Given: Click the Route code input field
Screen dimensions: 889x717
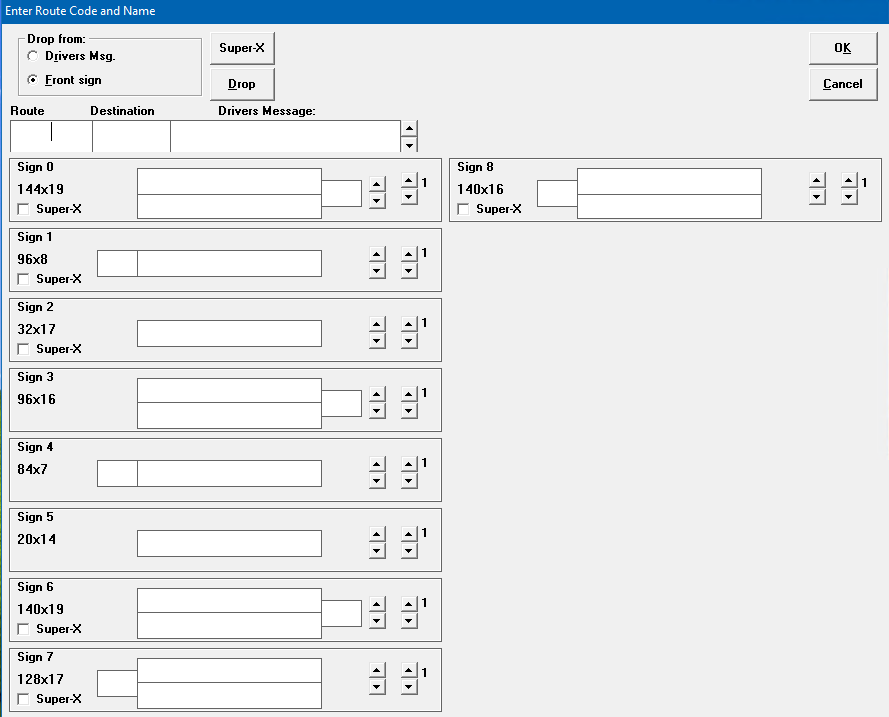Looking at the screenshot, I should pos(50,135).
